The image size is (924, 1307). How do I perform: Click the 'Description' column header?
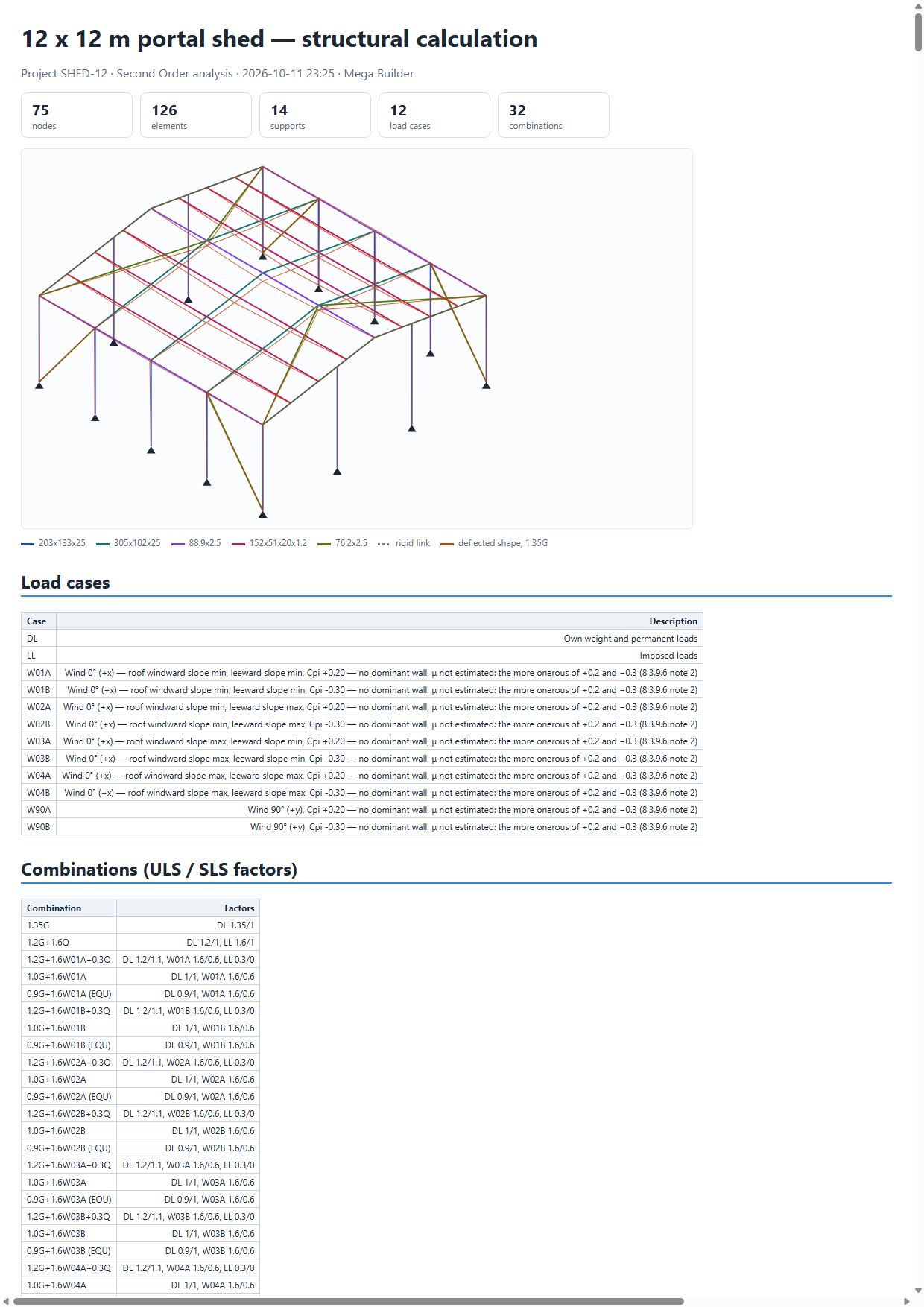(x=380, y=621)
